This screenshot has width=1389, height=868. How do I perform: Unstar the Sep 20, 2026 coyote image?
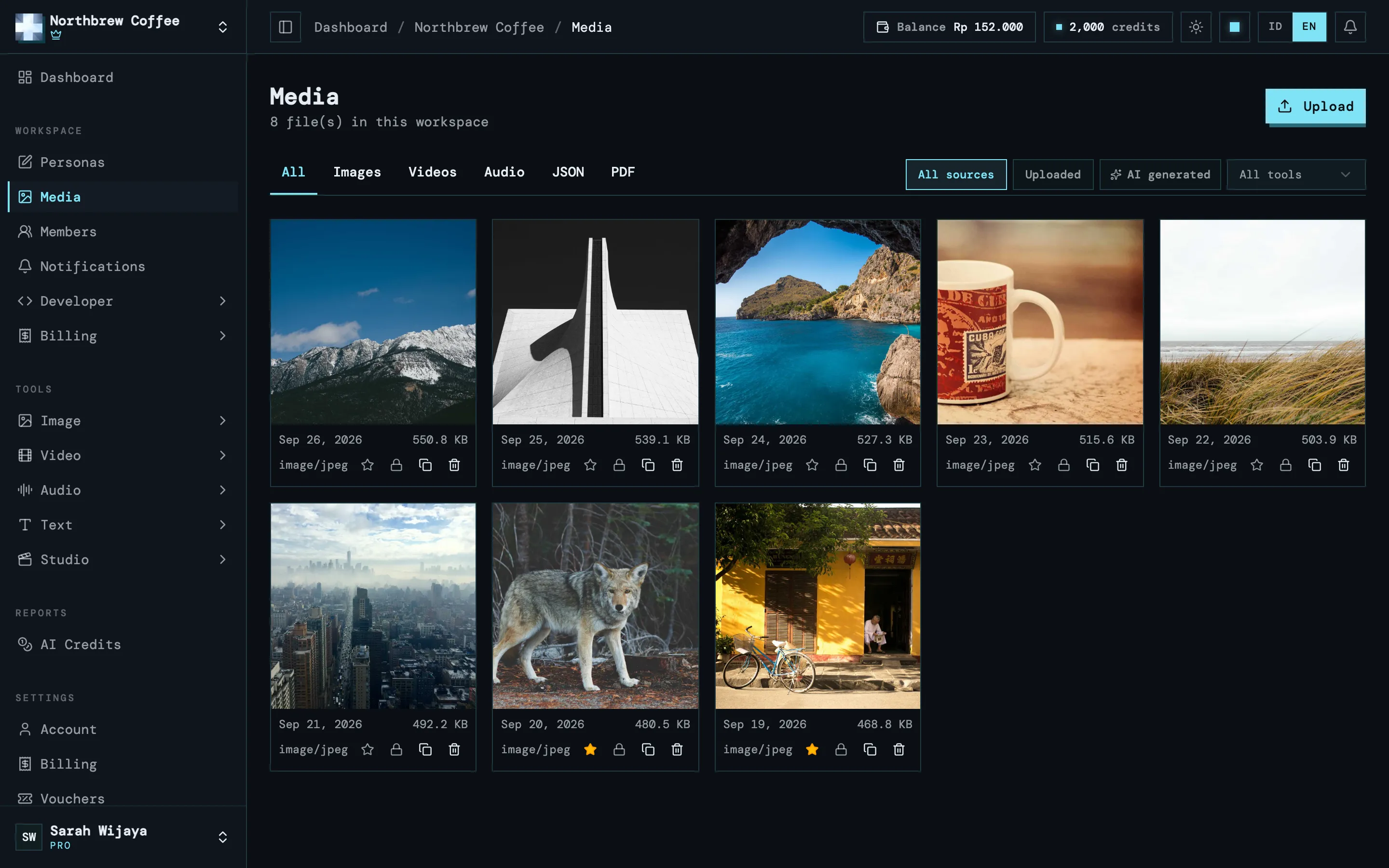click(590, 749)
